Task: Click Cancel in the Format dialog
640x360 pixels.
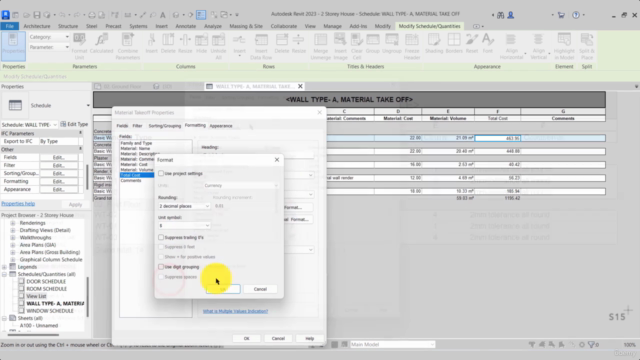Action: [x=260, y=289]
